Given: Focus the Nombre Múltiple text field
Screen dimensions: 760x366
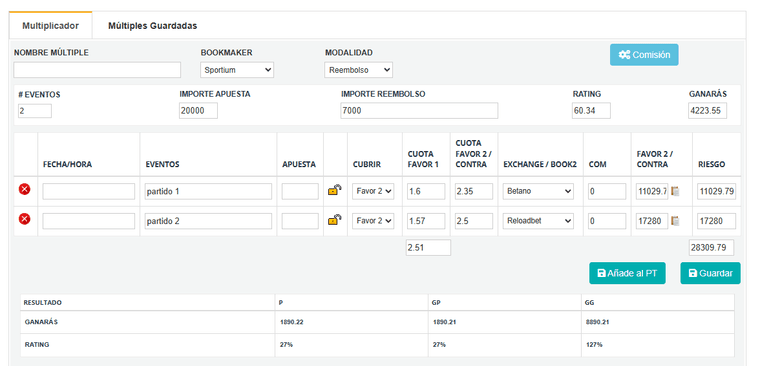Looking at the screenshot, I should (97, 70).
